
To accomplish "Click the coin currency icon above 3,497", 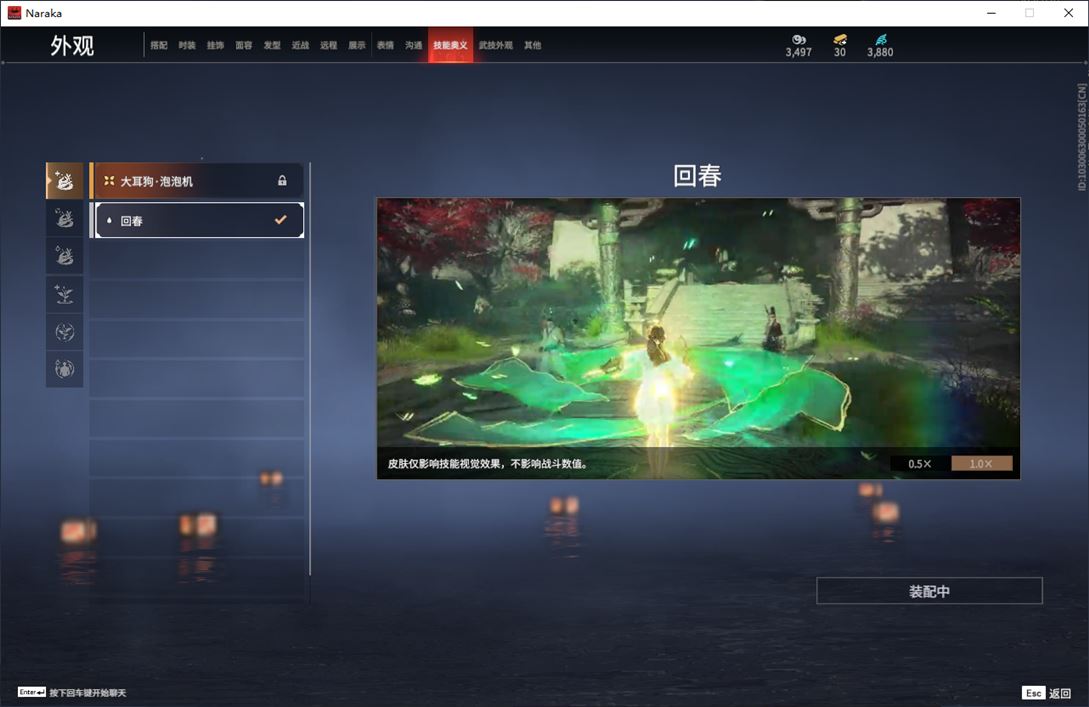I will click(799, 40).
